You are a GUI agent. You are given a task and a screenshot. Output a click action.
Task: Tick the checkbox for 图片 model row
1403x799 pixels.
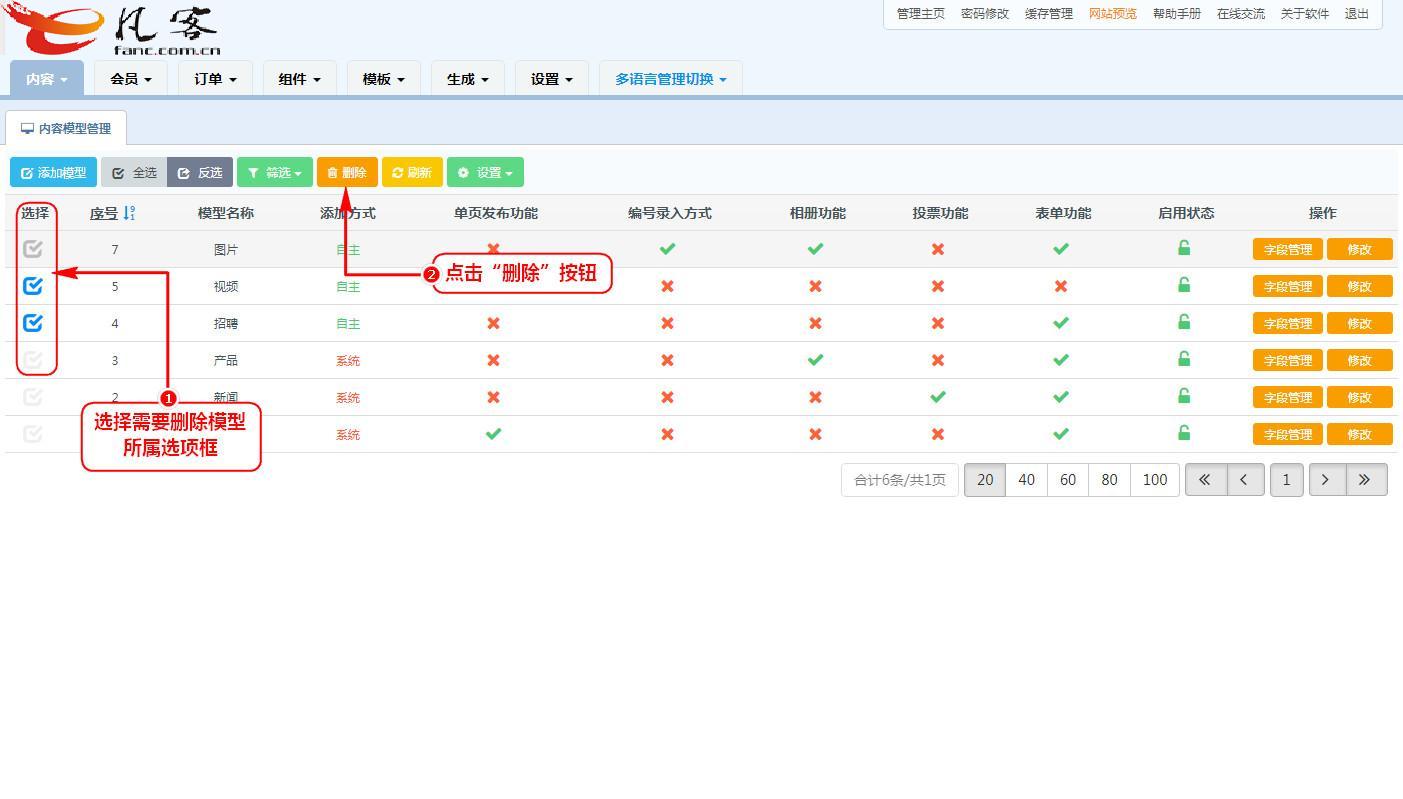pyautogui.click(x=33, y=249)
